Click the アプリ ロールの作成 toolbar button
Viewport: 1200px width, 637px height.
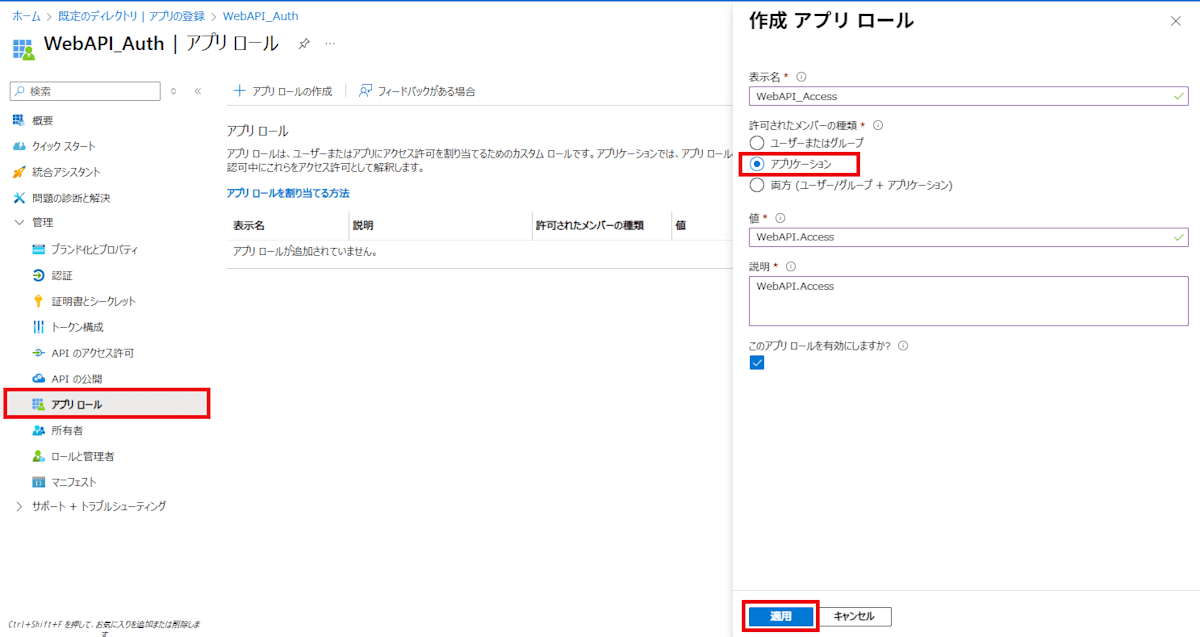click(283, 91)
